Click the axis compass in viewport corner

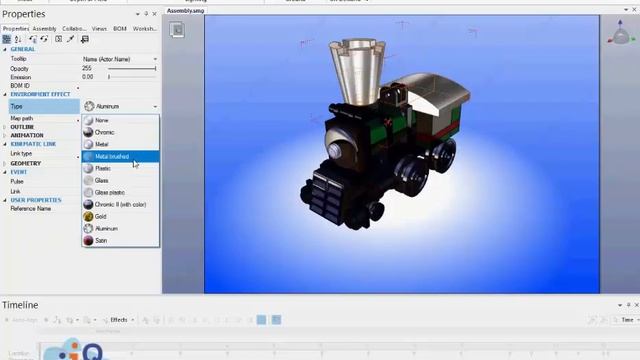620,32
